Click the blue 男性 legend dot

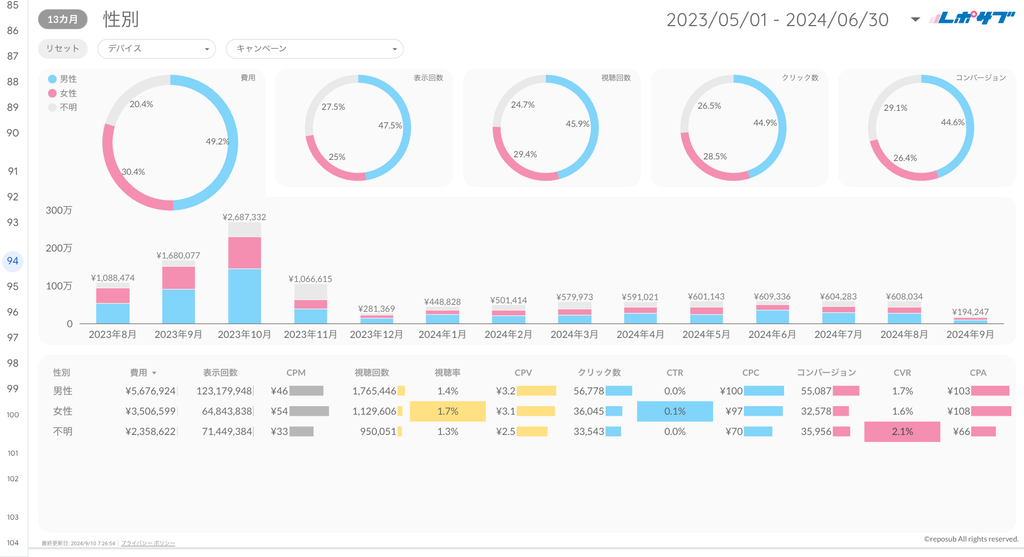click(x=52, y=78)
